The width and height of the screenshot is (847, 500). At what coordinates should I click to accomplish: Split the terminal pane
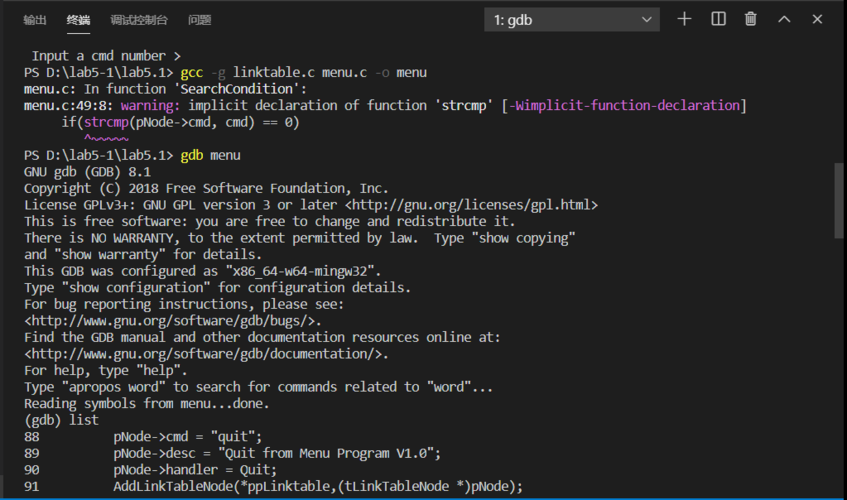click(x=718, y=19)
